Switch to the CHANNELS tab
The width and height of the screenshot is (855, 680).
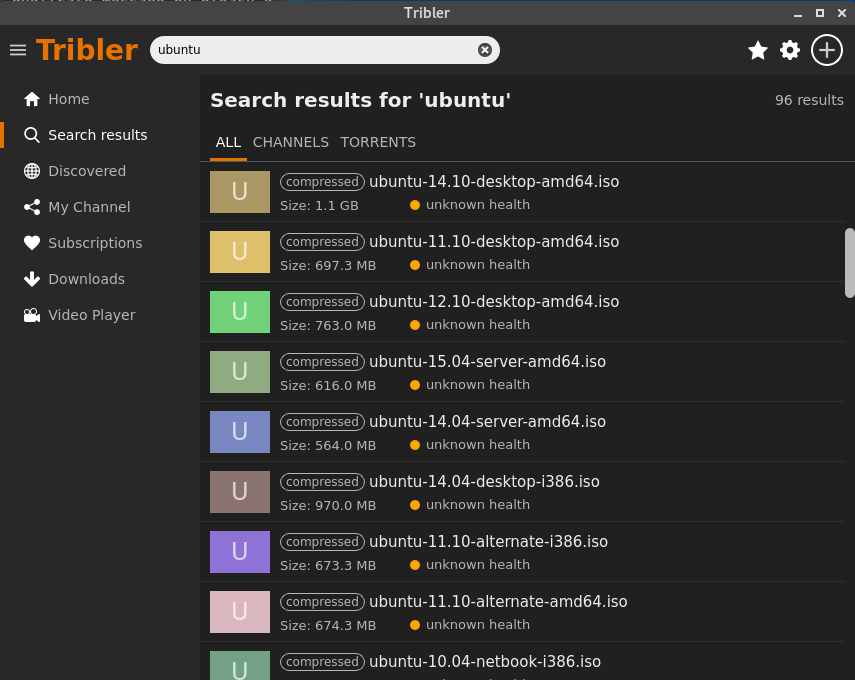pyautogui.click(x=290, y=142)
